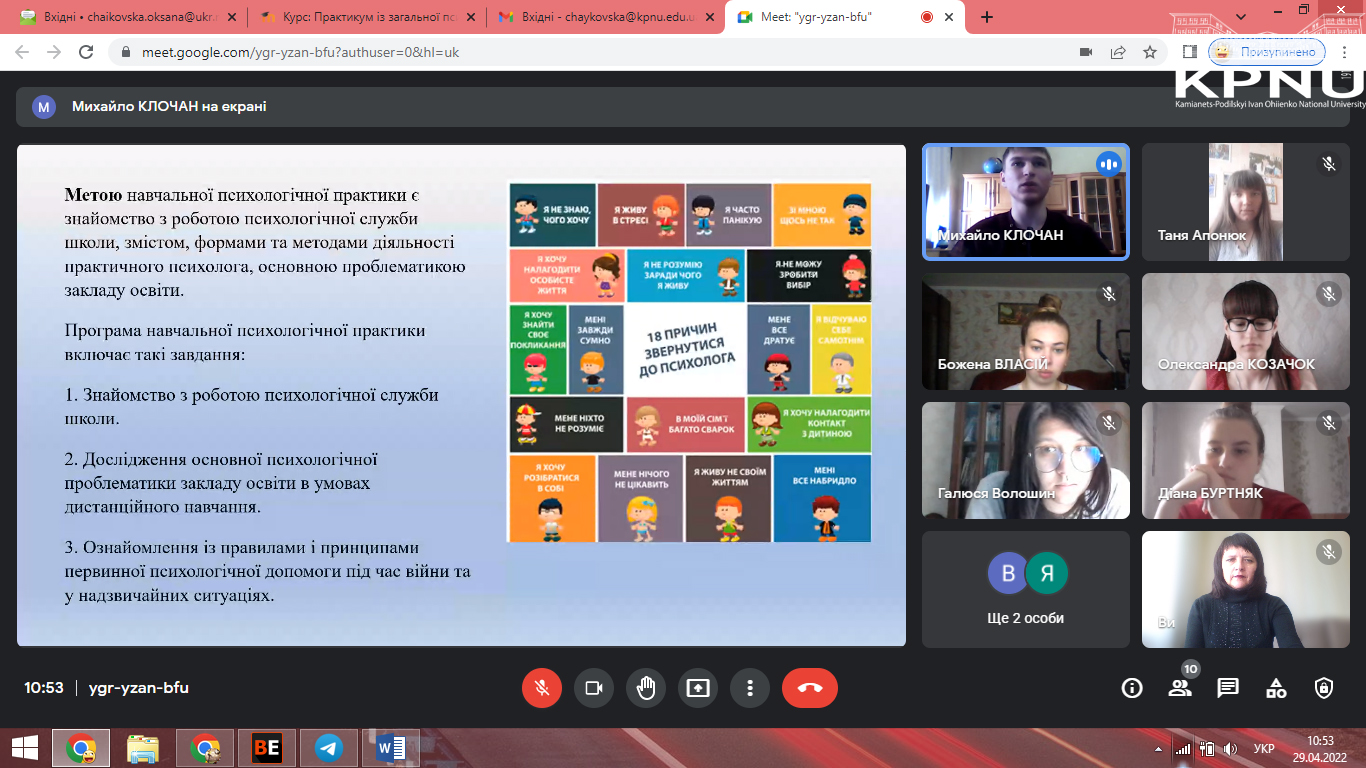Open host controls lock icon
Image resolution: width=1366 pixels, height=768 pixels.
pos(1324,688)
